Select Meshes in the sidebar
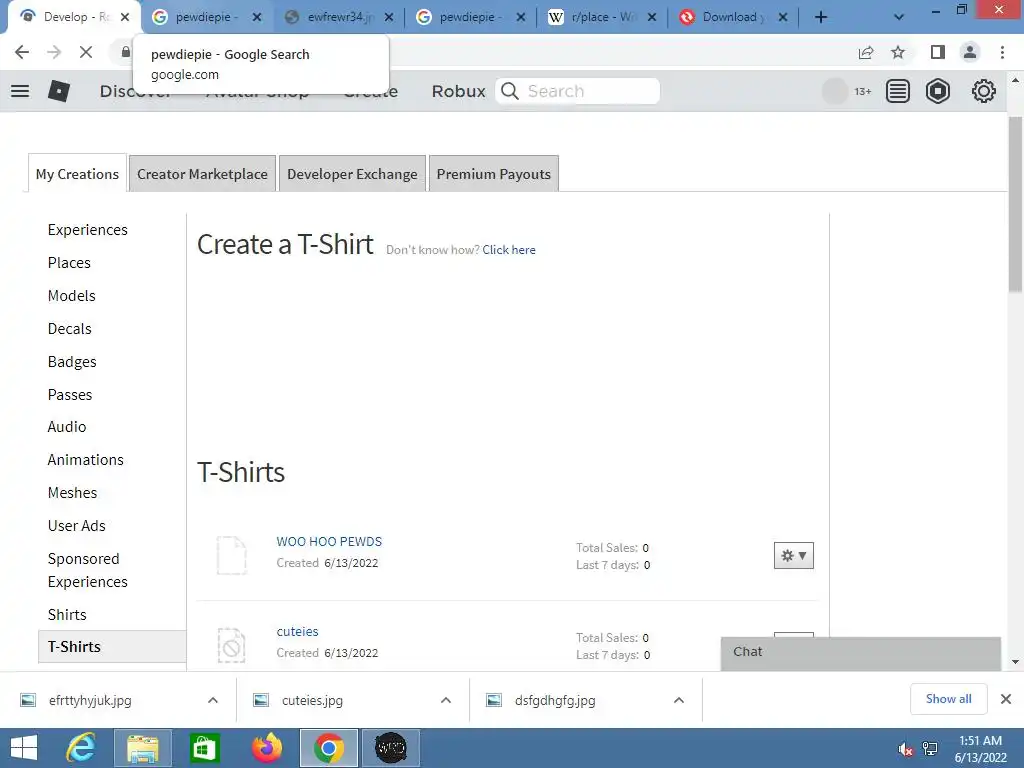 tap(72, 492)
